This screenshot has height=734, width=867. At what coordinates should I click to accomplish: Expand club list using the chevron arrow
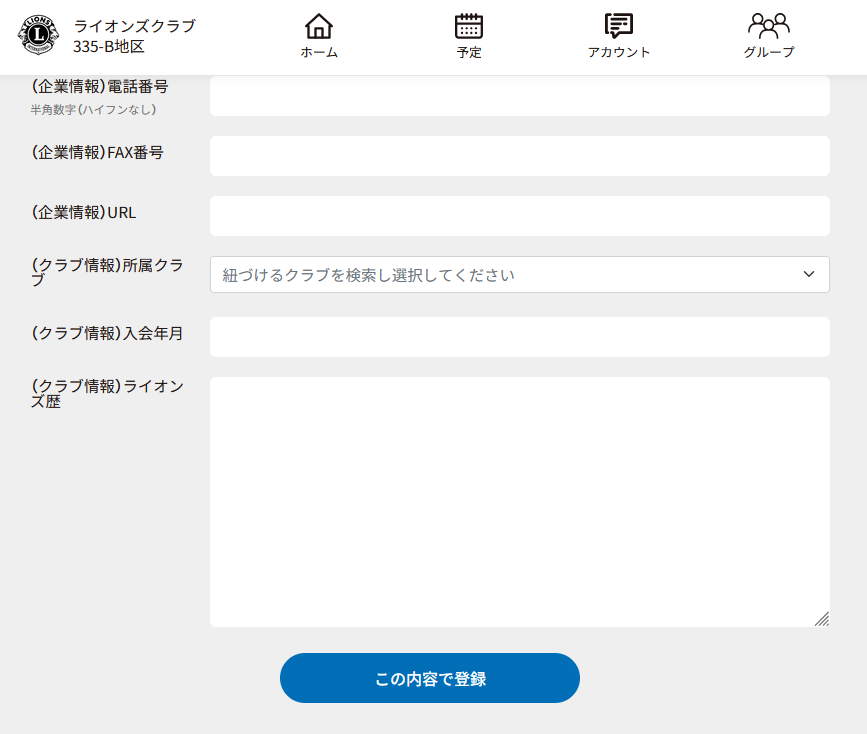tap(809, 275)
